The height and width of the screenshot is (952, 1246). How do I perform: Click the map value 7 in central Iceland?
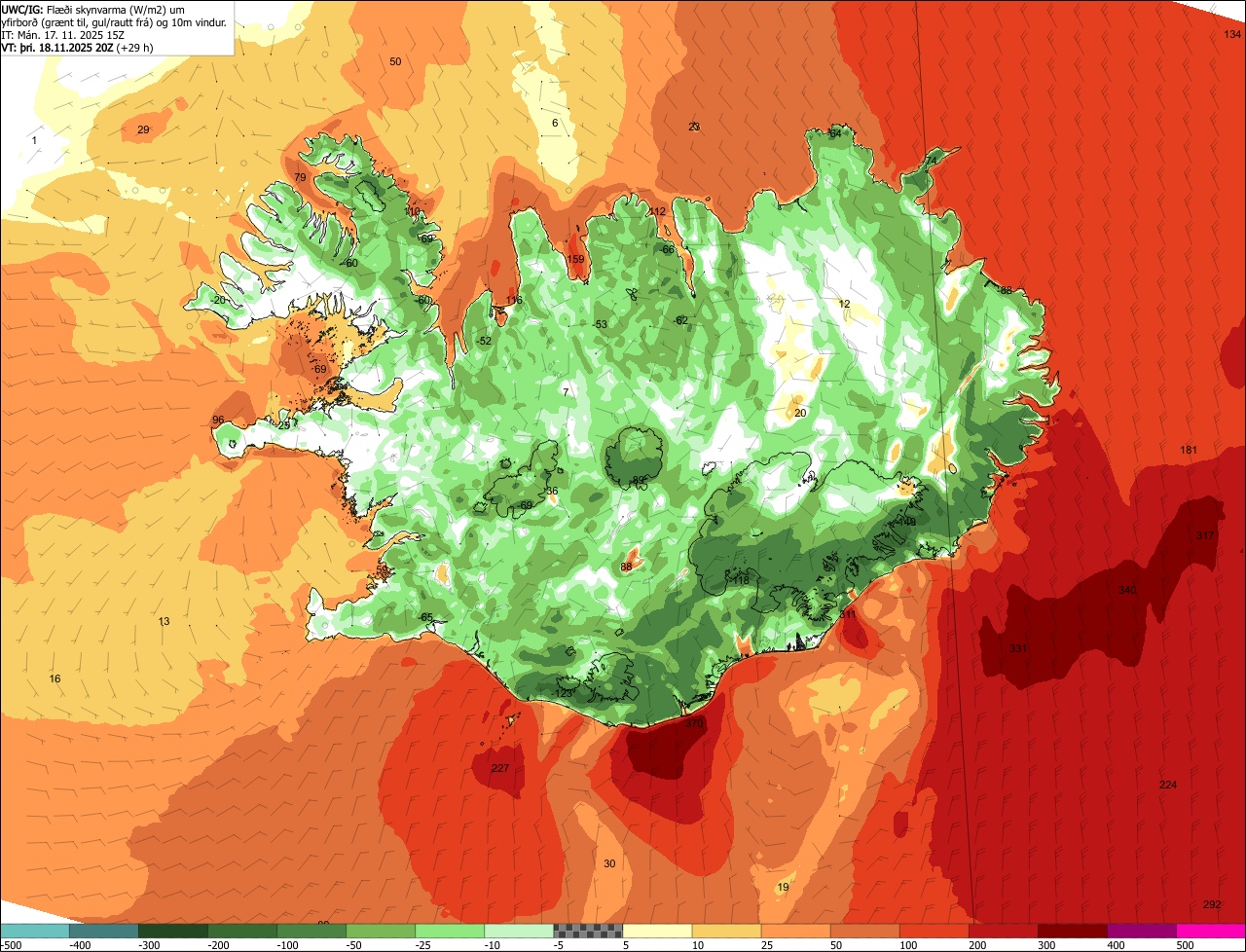pyautogui.click(x=565, y=391)
